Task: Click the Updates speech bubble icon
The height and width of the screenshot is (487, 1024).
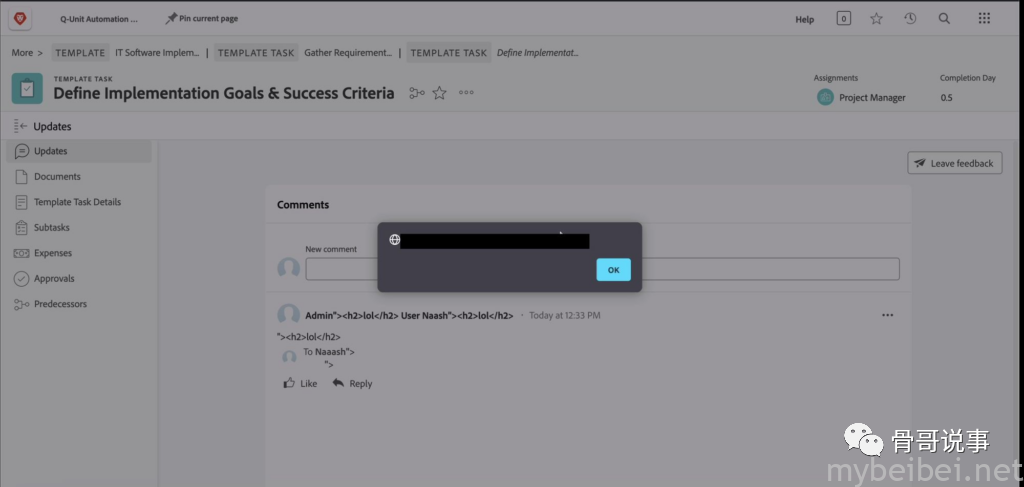Action: [22, 151]
